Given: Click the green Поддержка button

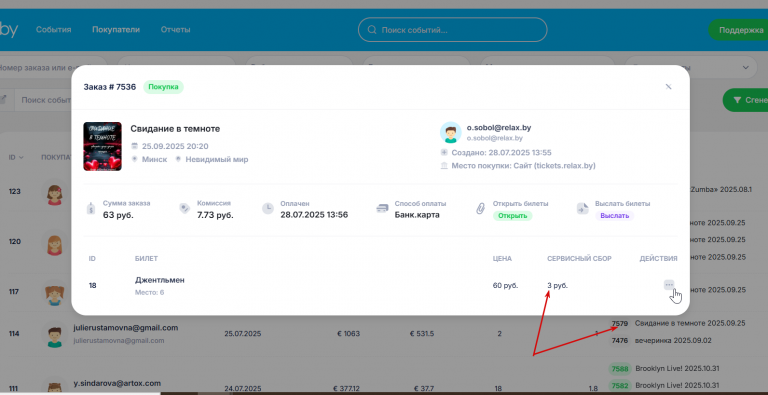Looking at the screenshot, I should pos(738,30).
